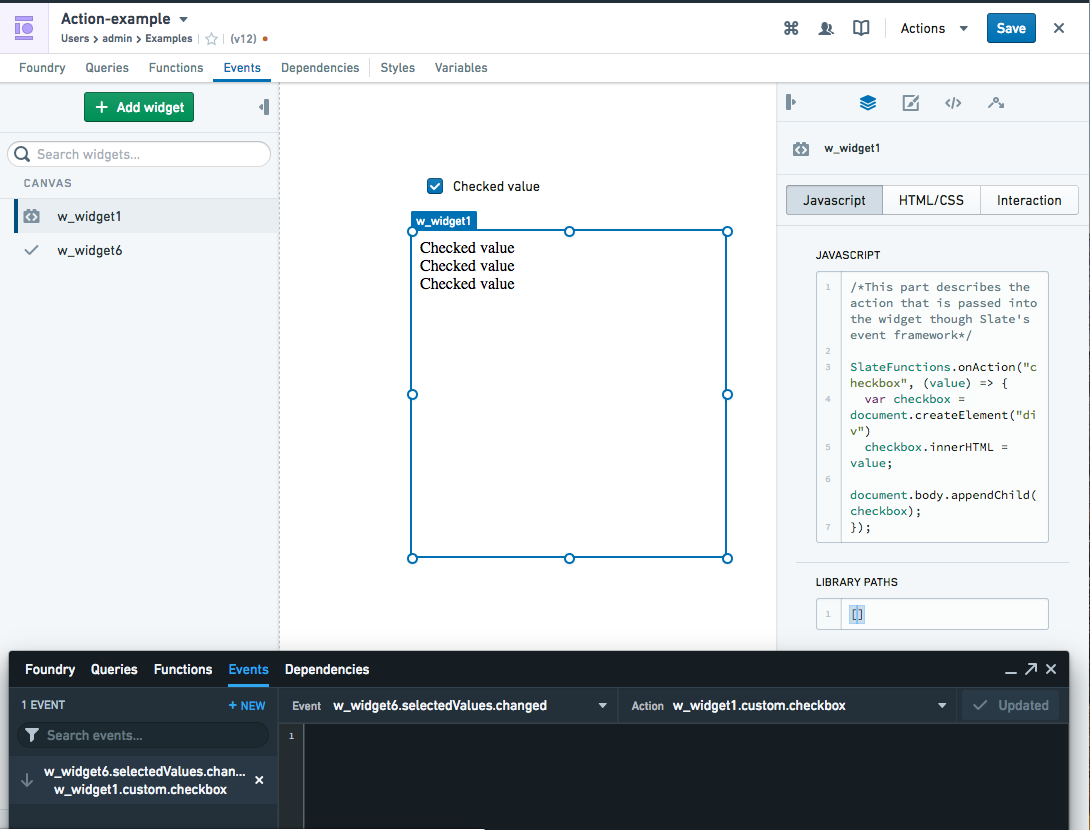This screenshot has height=830, width=1090.
Task: Switch to the Foundry tab in top bar
Action: click(42, 67)
